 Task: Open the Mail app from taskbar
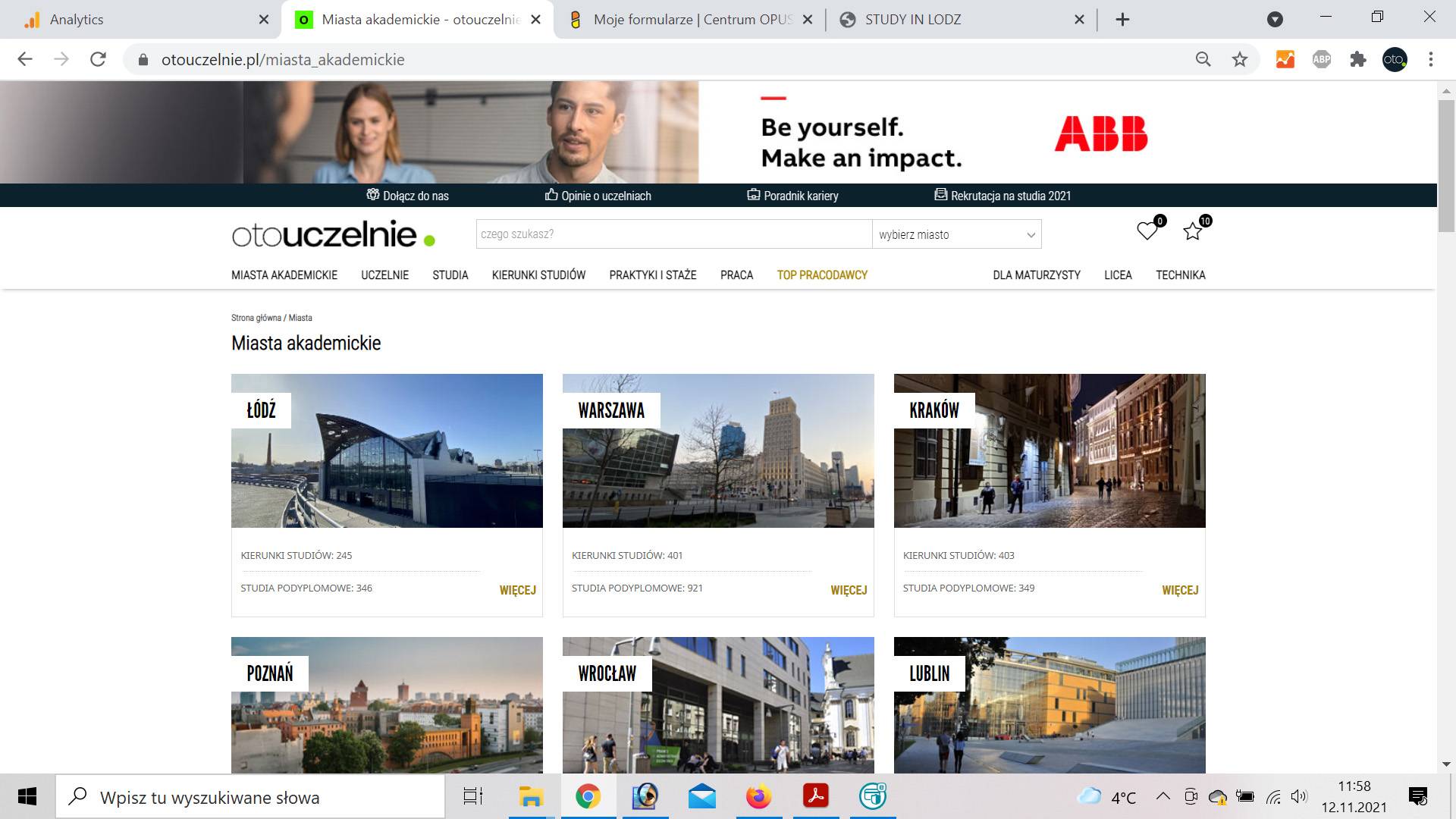[x=702, y=796]
